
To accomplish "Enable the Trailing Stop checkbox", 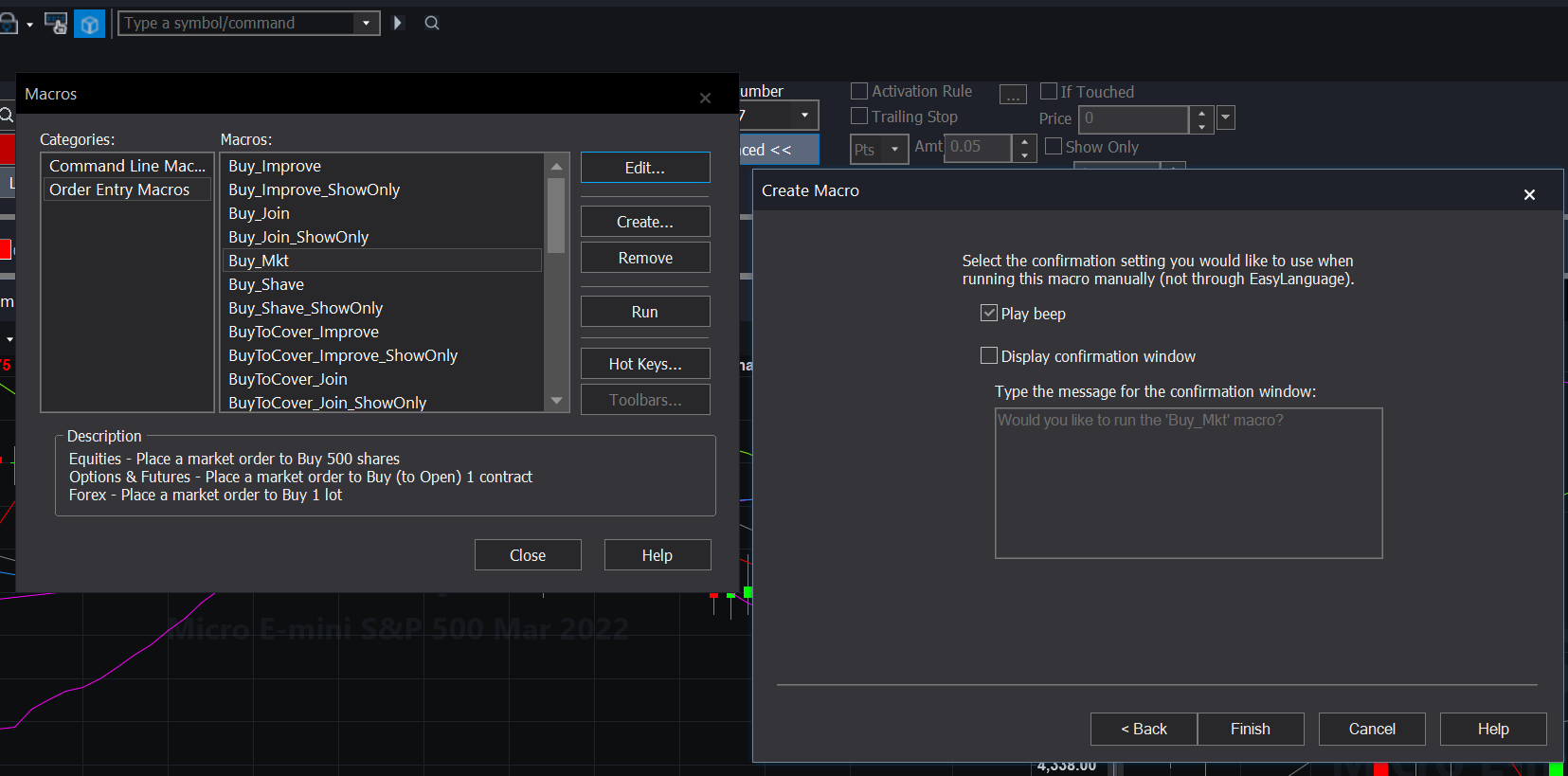I will point(859,116).
